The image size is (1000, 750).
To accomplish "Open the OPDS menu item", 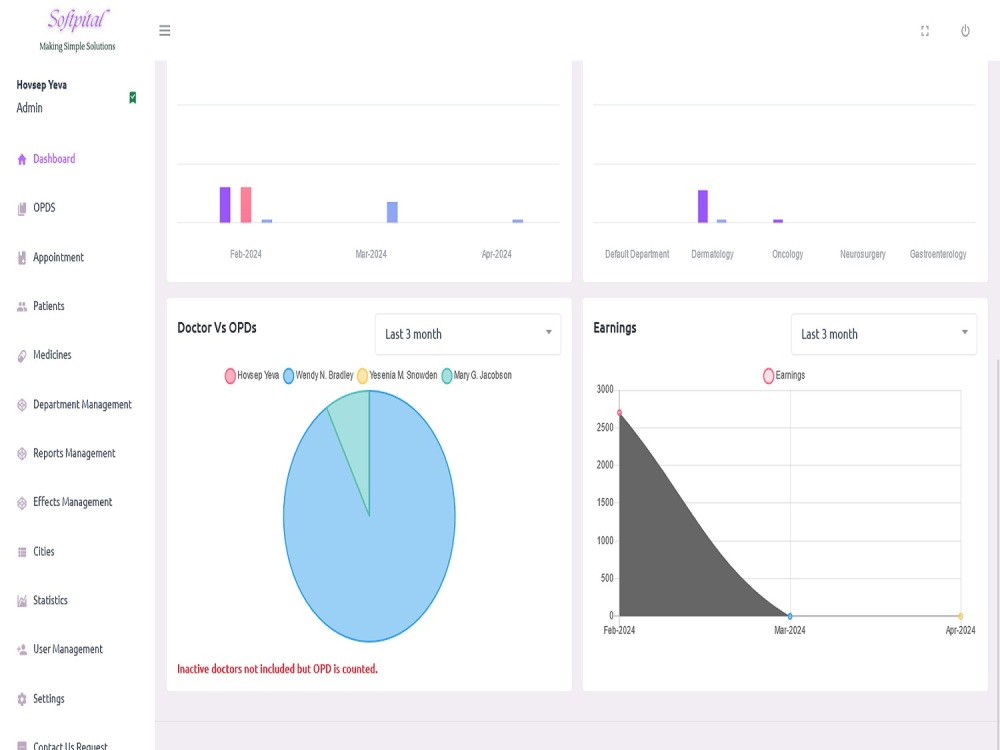I will [44, 207].
